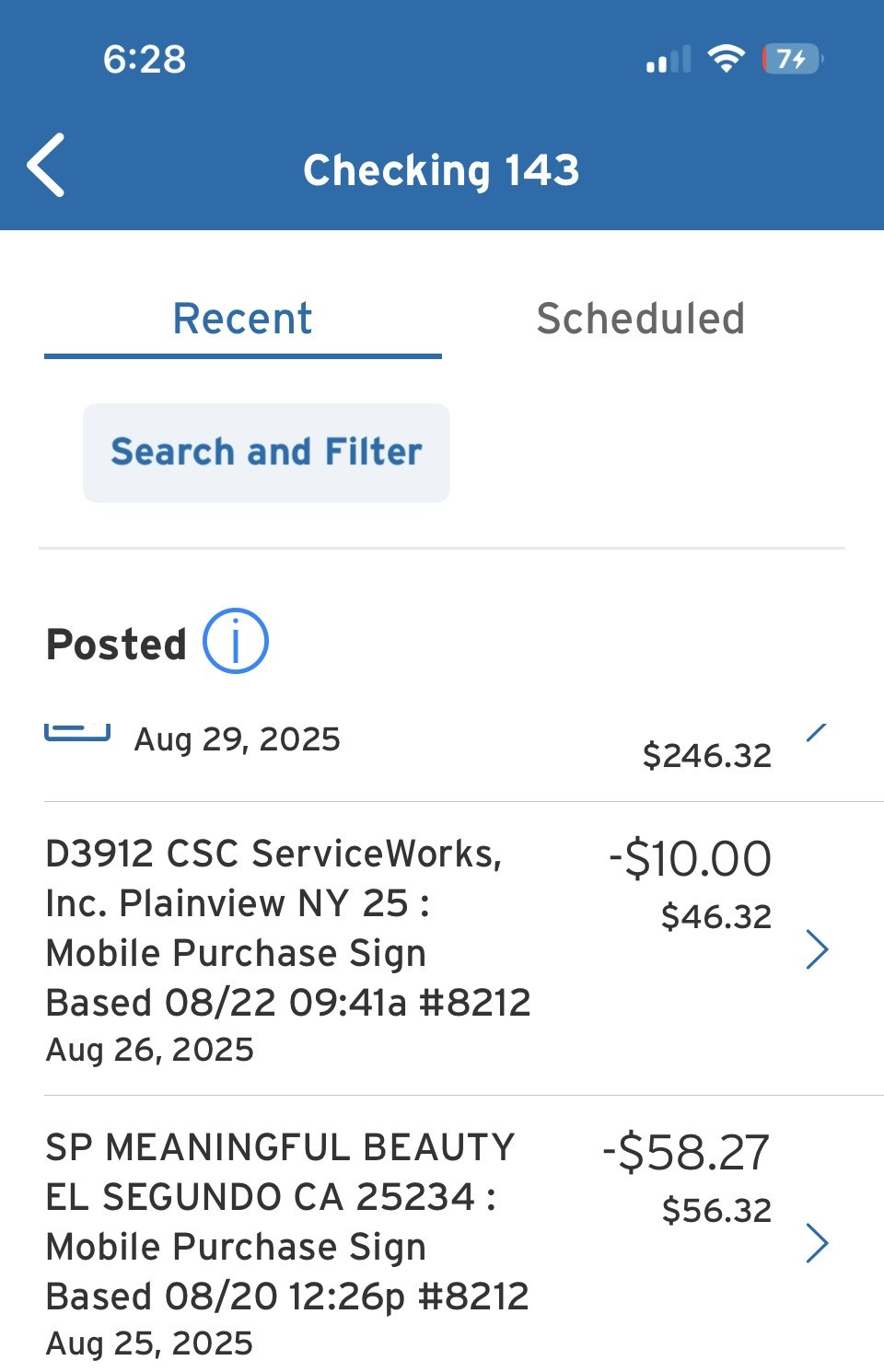Viewport: 884px width, 1372px height.
Task: Click the Posted info icon
Action: pos(236,641)
